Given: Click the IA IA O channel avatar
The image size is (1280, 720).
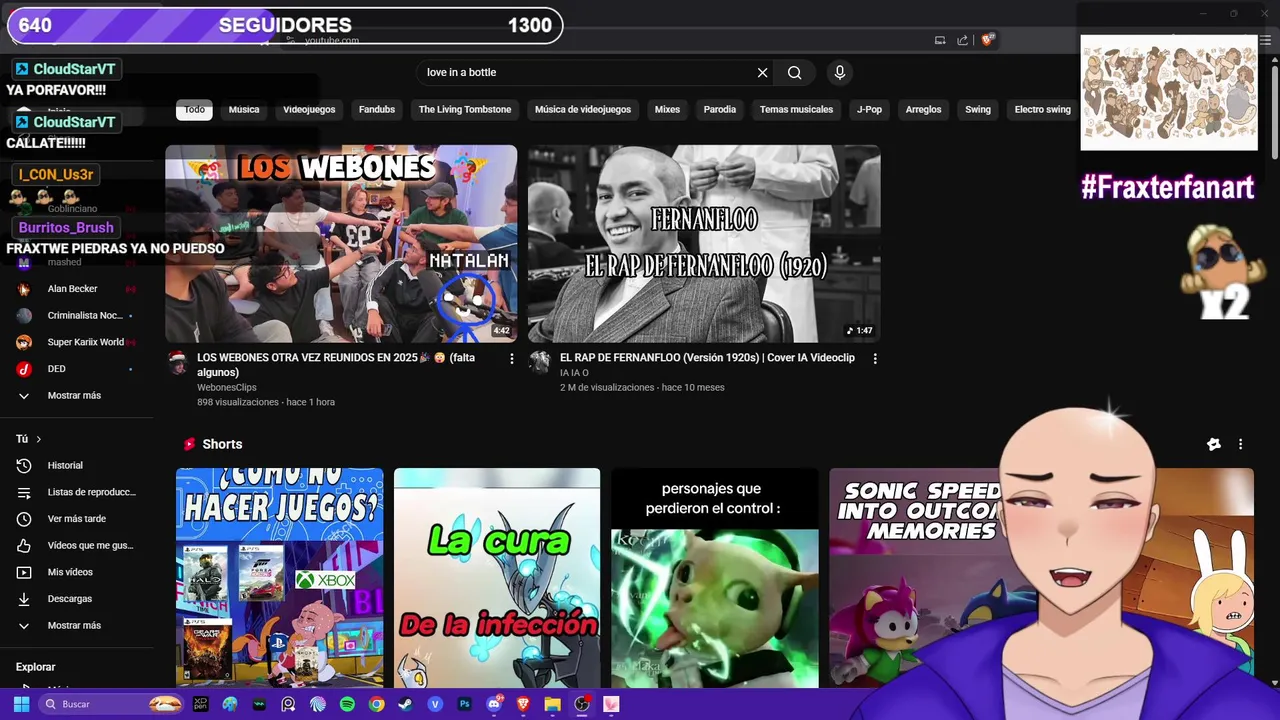Looking at the screenshot, I should tap(540, 362).
